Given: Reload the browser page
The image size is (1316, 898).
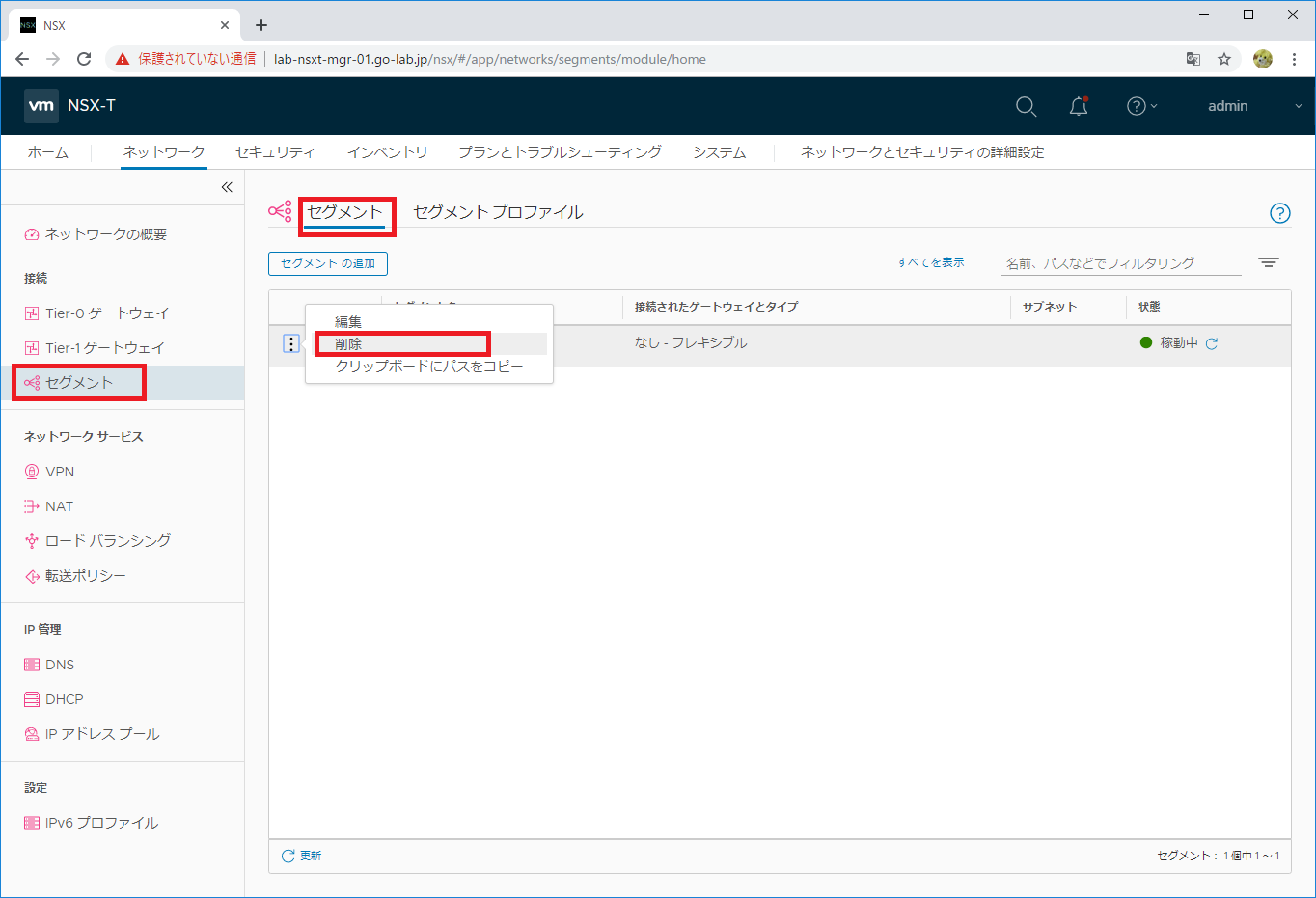Looking at the screenshot, I should pos(84,59).
